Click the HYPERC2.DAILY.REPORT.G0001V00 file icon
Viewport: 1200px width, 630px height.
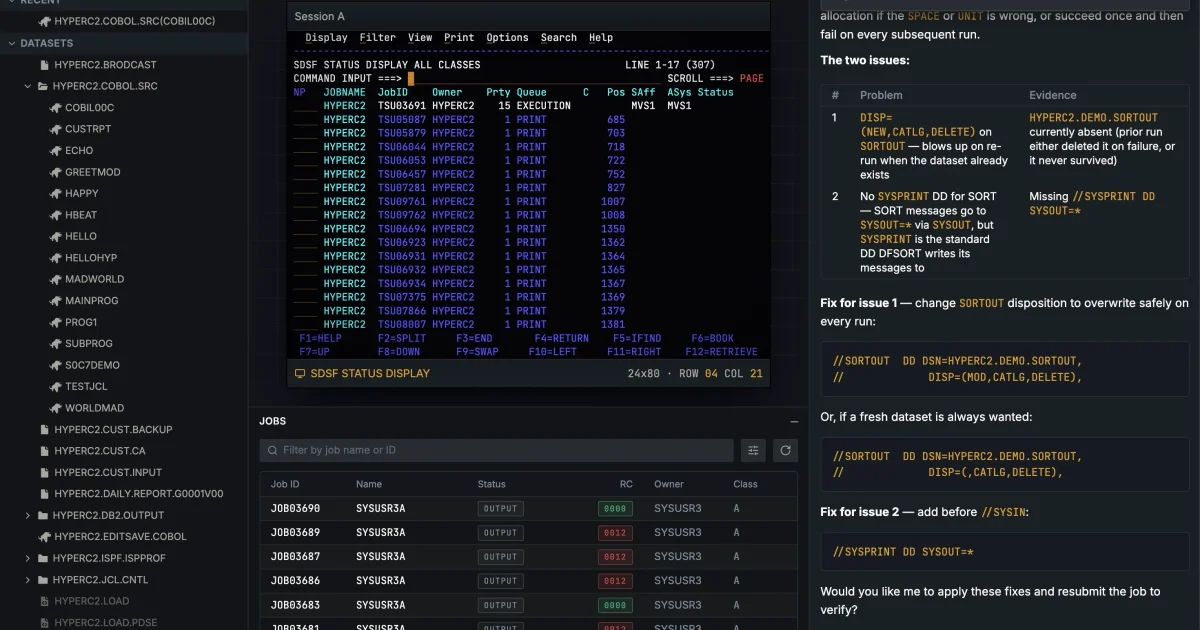44,494
